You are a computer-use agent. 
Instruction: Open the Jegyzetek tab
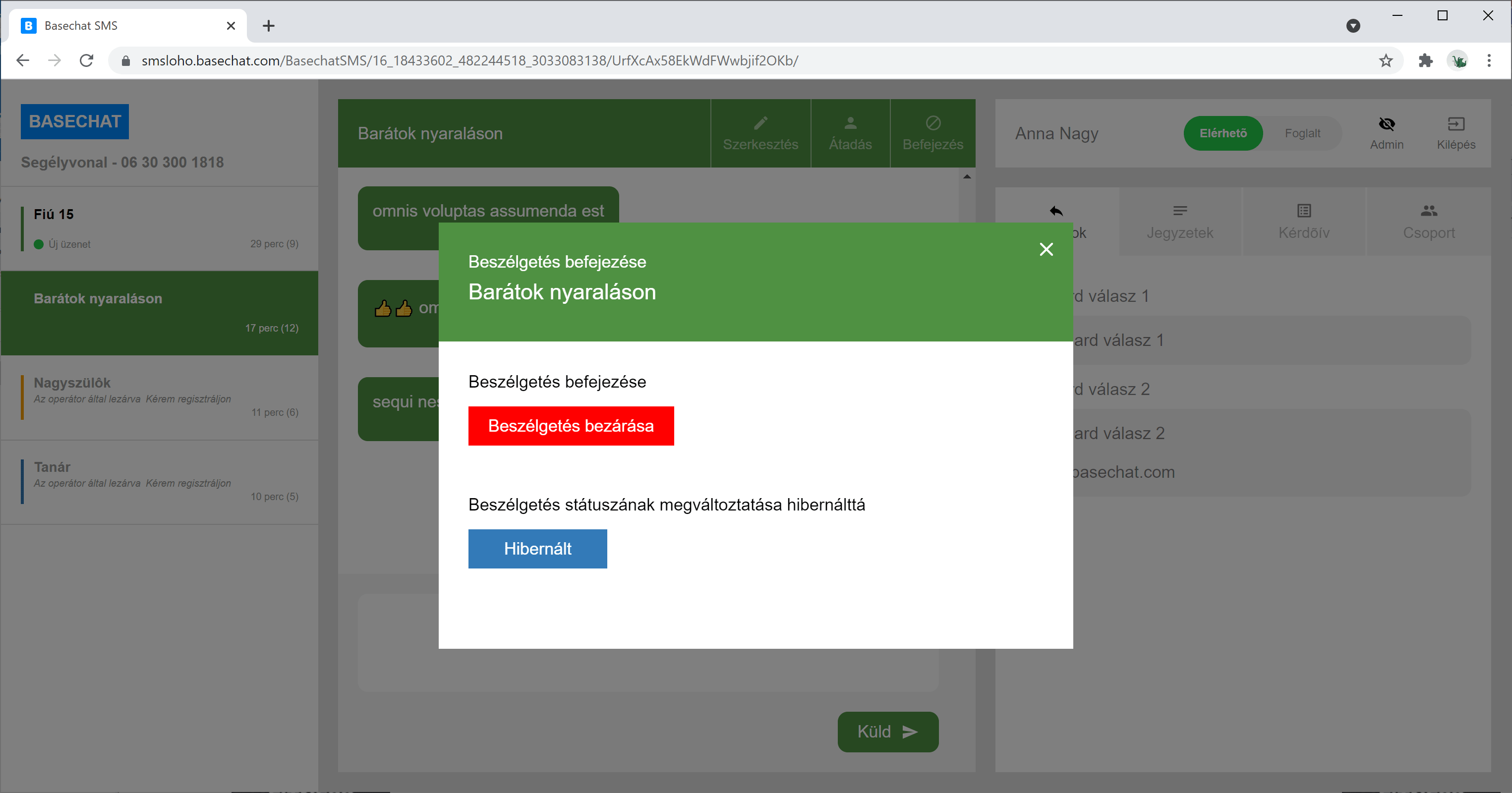click(1180, 222)
